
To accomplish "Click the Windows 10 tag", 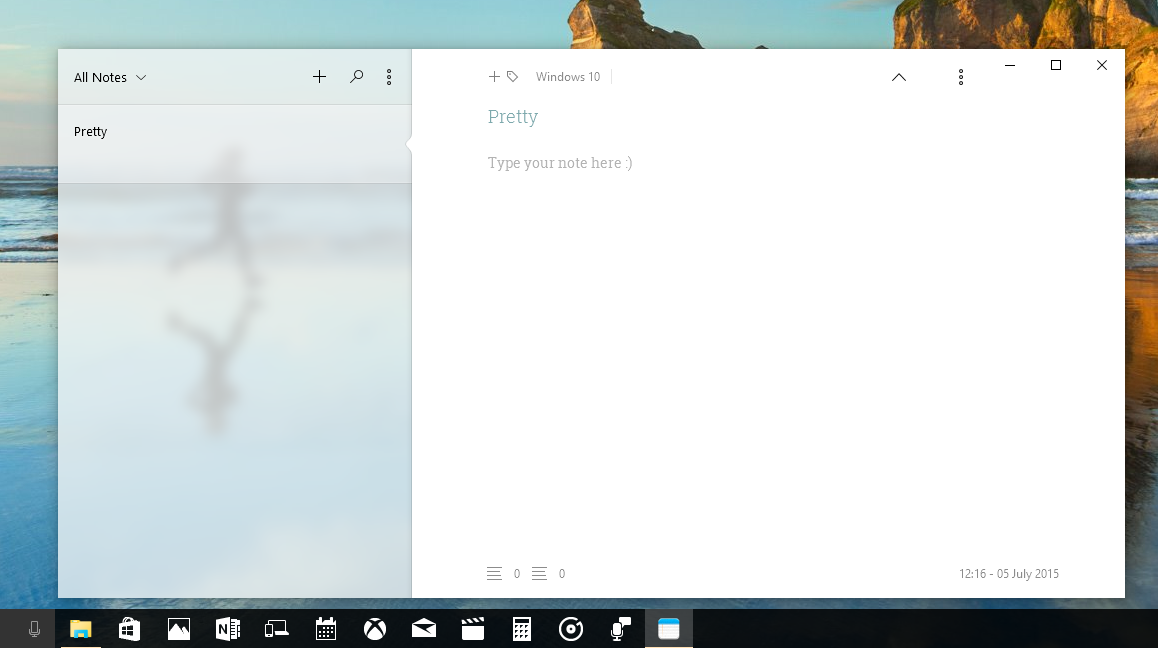I will coord(568,77).
